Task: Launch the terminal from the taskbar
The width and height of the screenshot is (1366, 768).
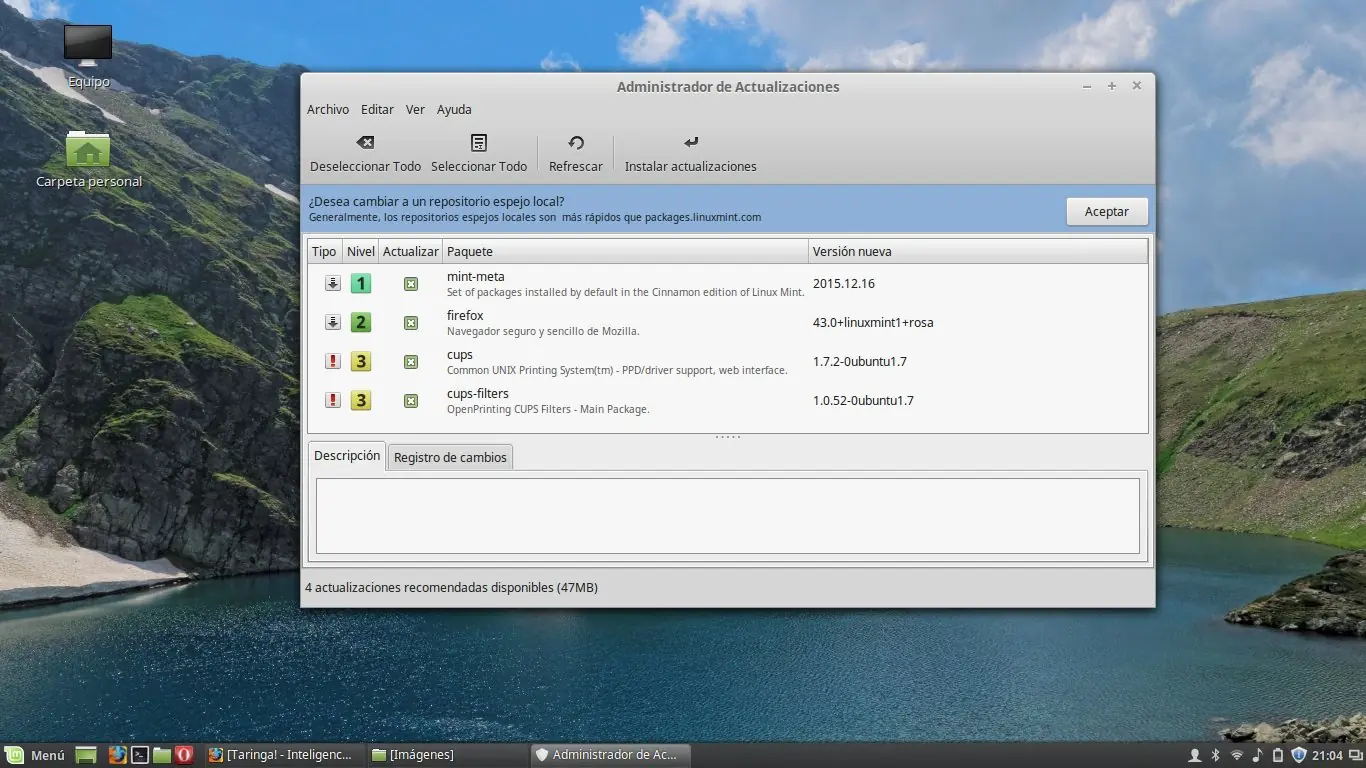Action: [139, 755]
